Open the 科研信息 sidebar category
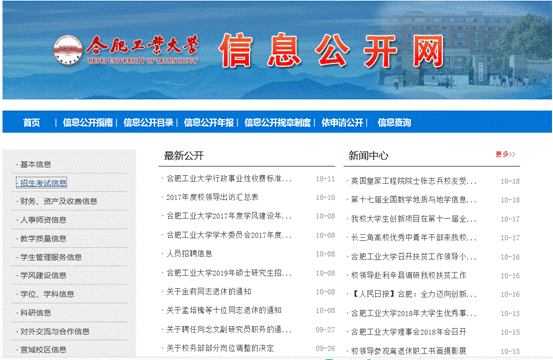This screenshot has width=553, height=360. 35,313
